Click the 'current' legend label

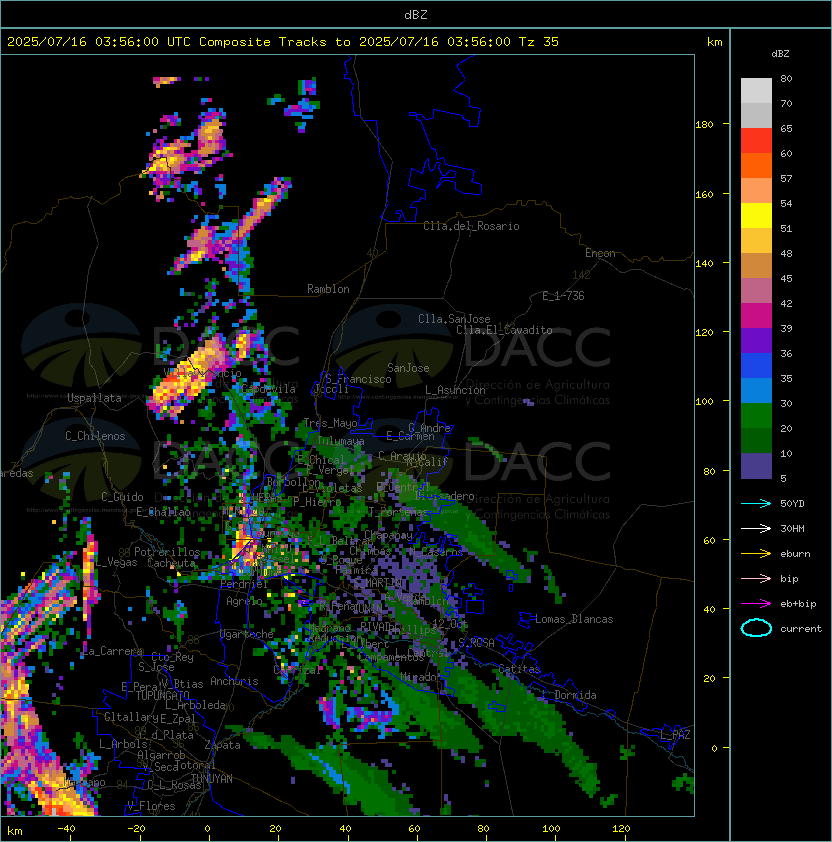[x=801, y=628]
